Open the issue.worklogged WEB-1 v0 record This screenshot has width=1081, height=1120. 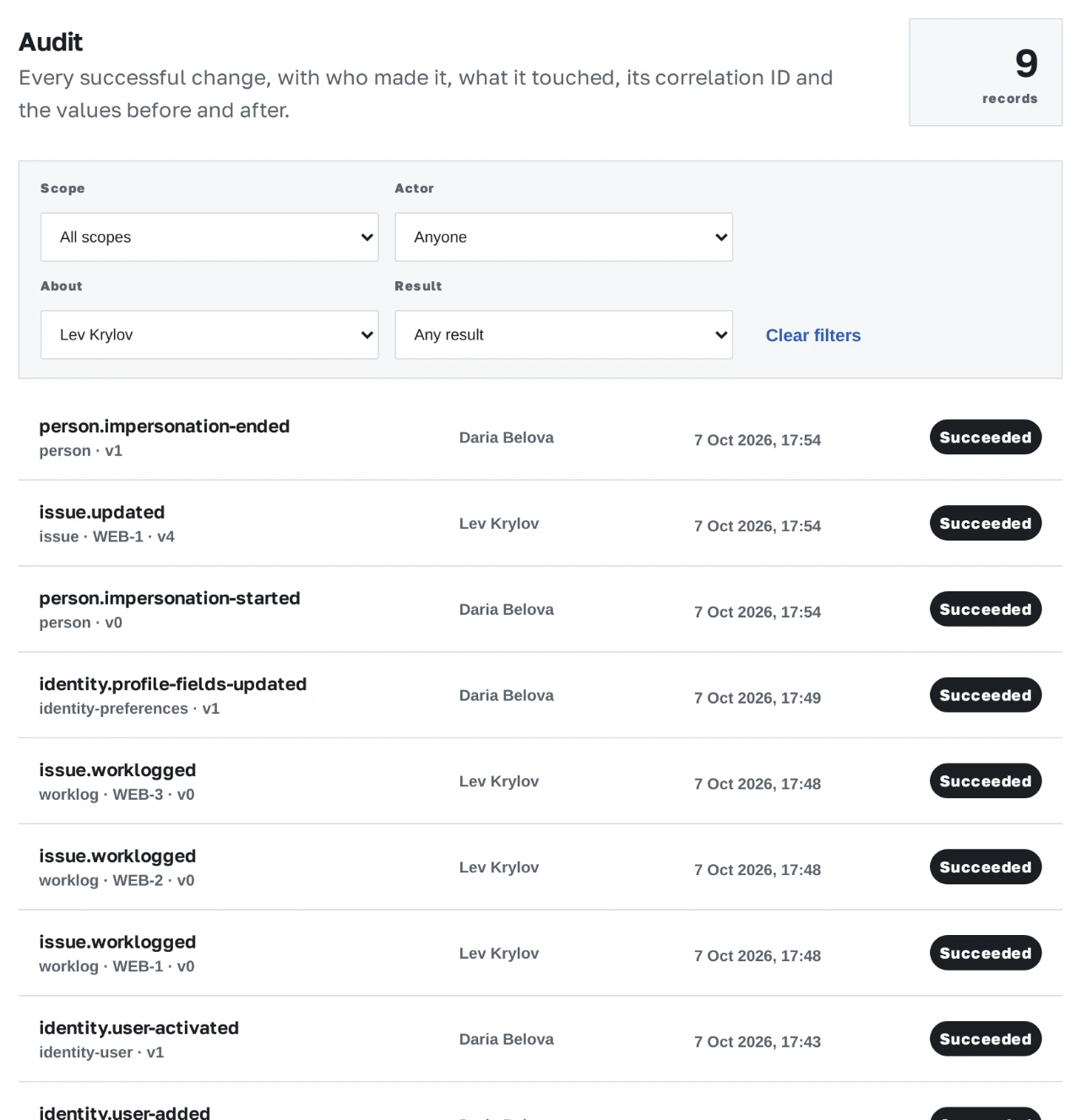[540, 954]
